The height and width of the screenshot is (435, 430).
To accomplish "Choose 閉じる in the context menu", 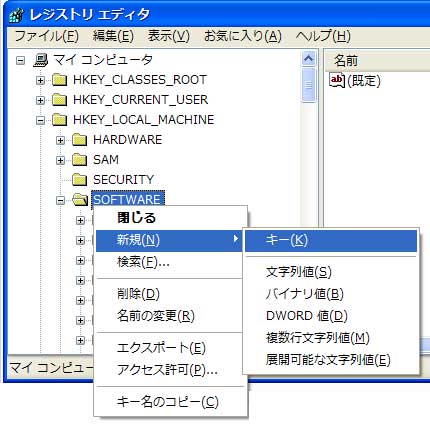I will click(x=169, y=218).
